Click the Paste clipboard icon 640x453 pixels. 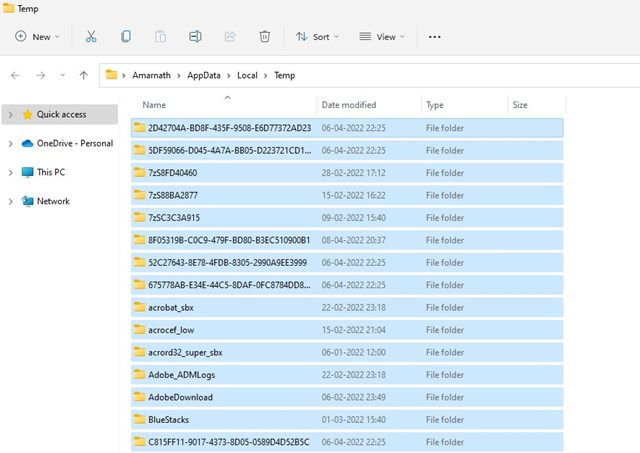[160, 37]
